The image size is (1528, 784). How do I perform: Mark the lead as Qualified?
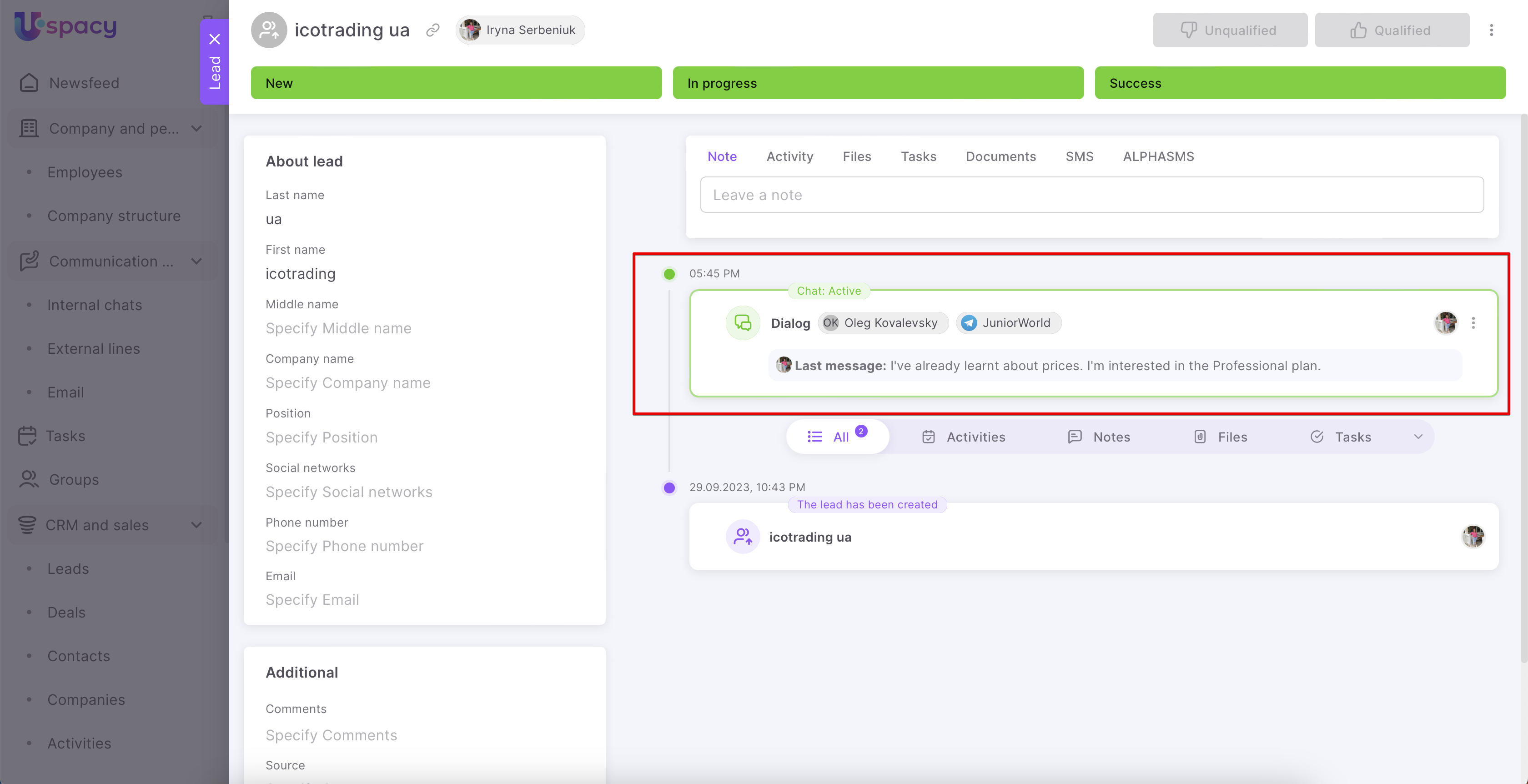tap(1392, 30)
